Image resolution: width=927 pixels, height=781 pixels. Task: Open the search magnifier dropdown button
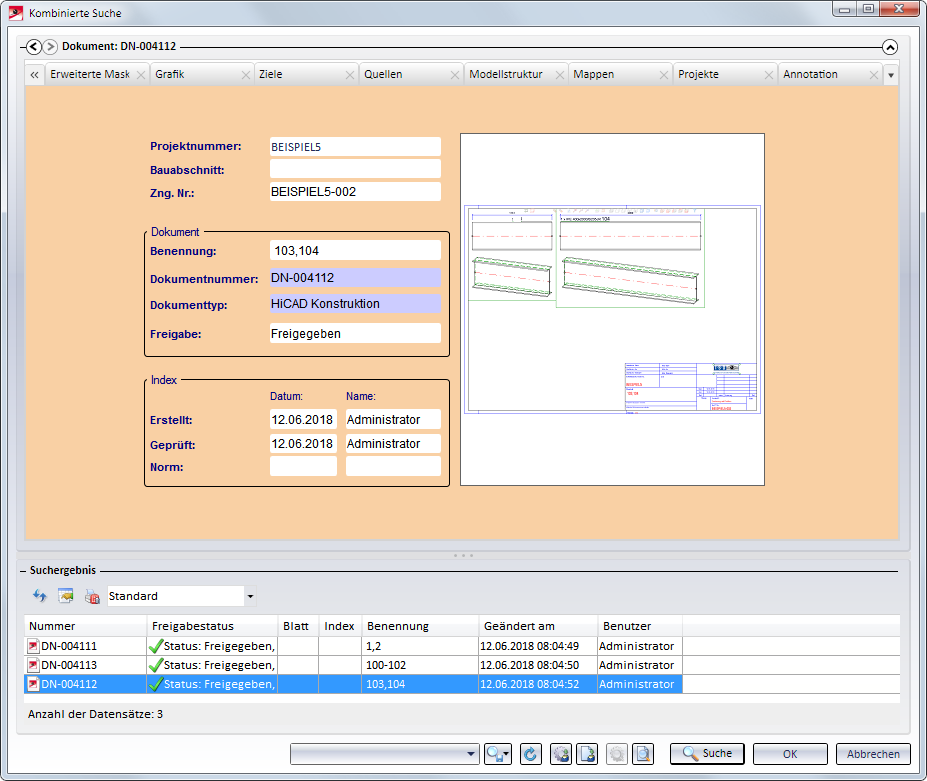pyautogui.click(x=498, y=754)
